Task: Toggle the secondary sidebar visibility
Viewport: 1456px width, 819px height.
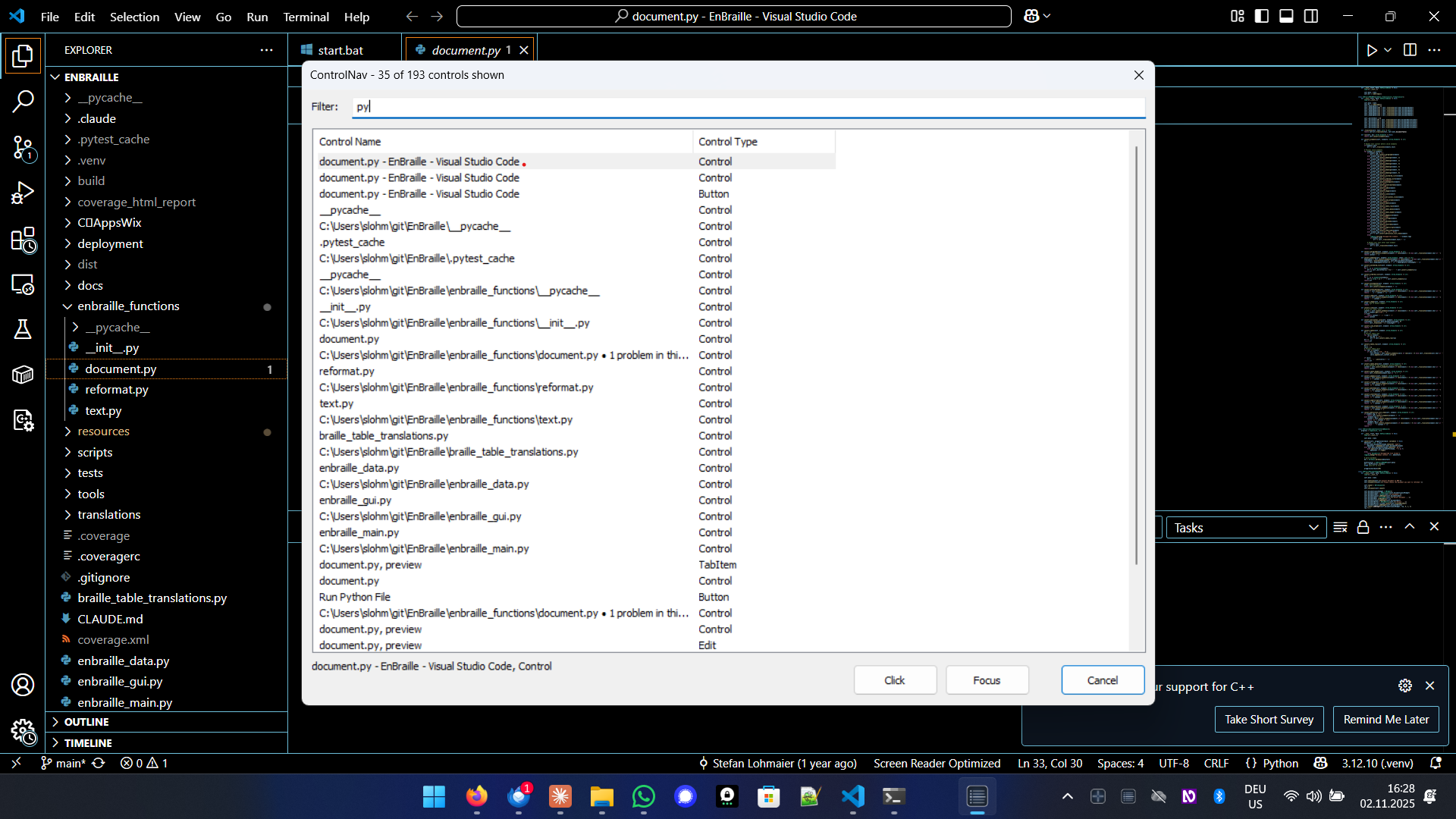Action: [1311, 15]
